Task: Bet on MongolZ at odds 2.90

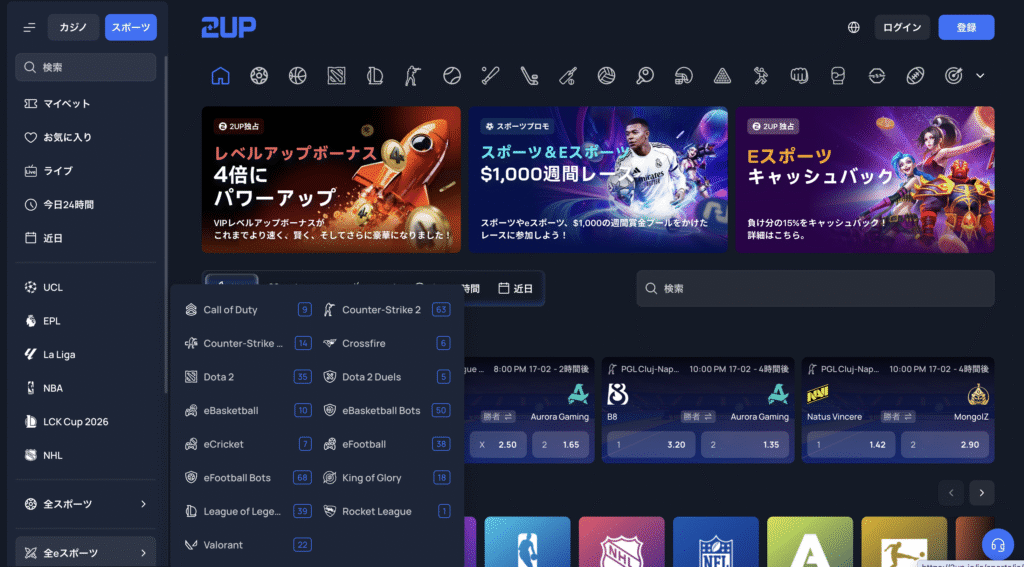Action: coord(944,445)
